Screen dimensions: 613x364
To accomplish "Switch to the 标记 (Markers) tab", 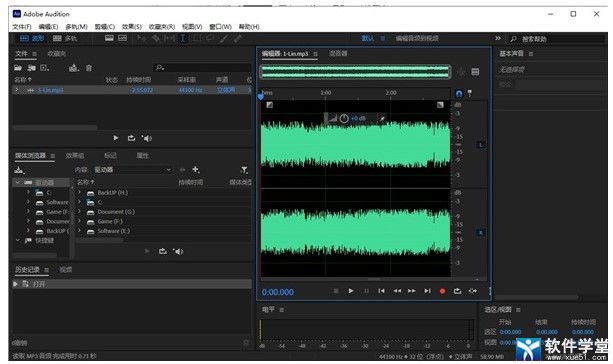I will point(110,156).
